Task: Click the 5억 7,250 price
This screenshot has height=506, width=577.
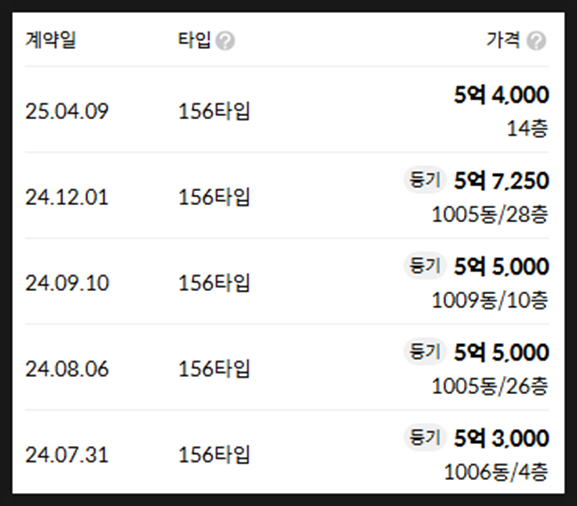Action: [501, 181]
